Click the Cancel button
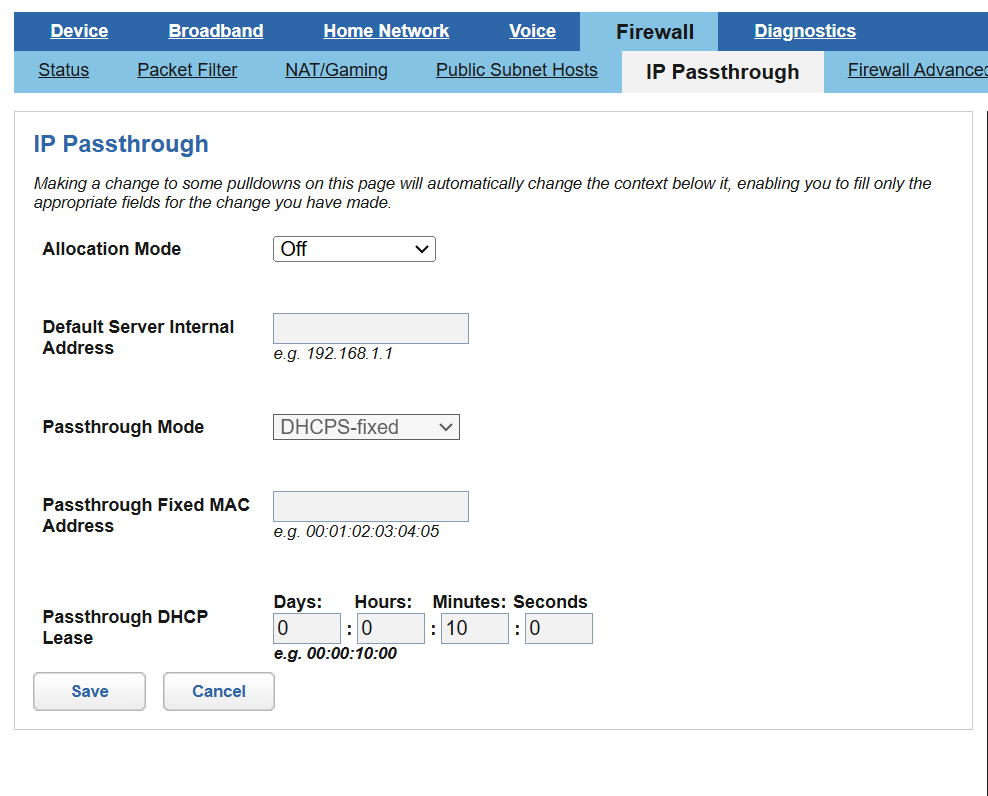This screenshot has width=988, height=796. point(218,691)
